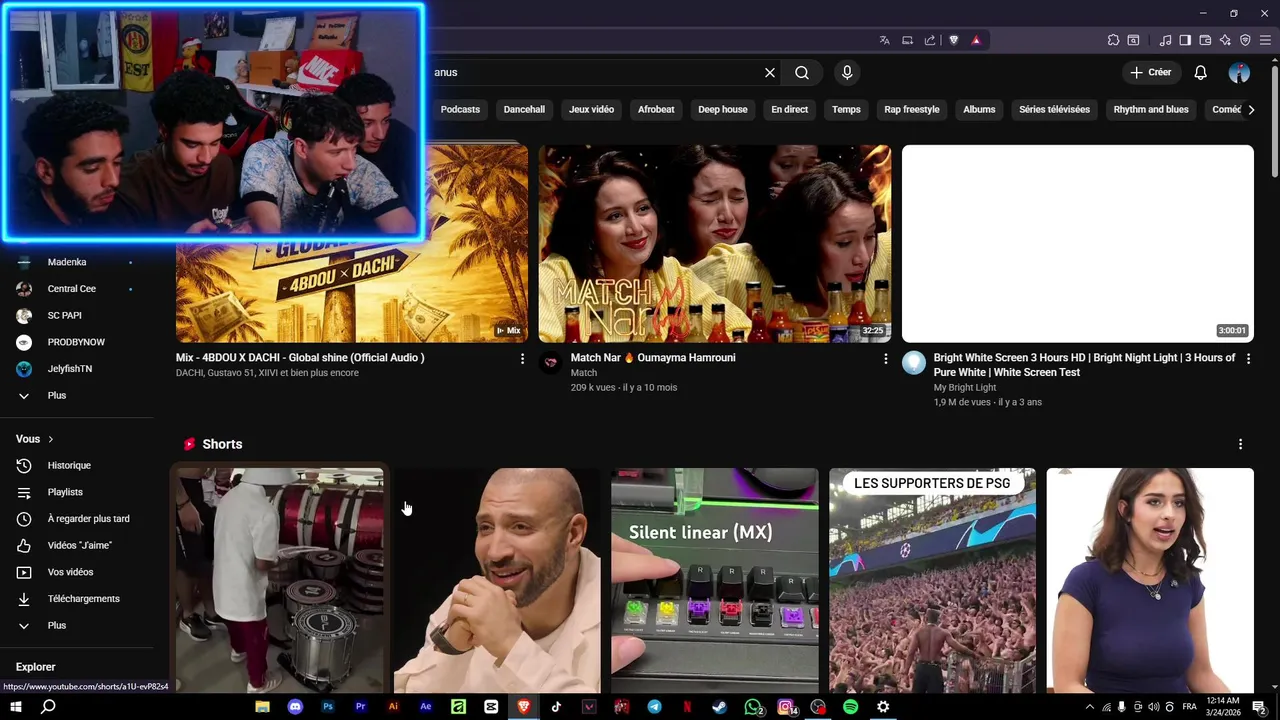This screenshot has height=720, width=1280.
Task: Open the PRODBYNOW subscription
Action: pyautogui.click(x=77, y=342)
